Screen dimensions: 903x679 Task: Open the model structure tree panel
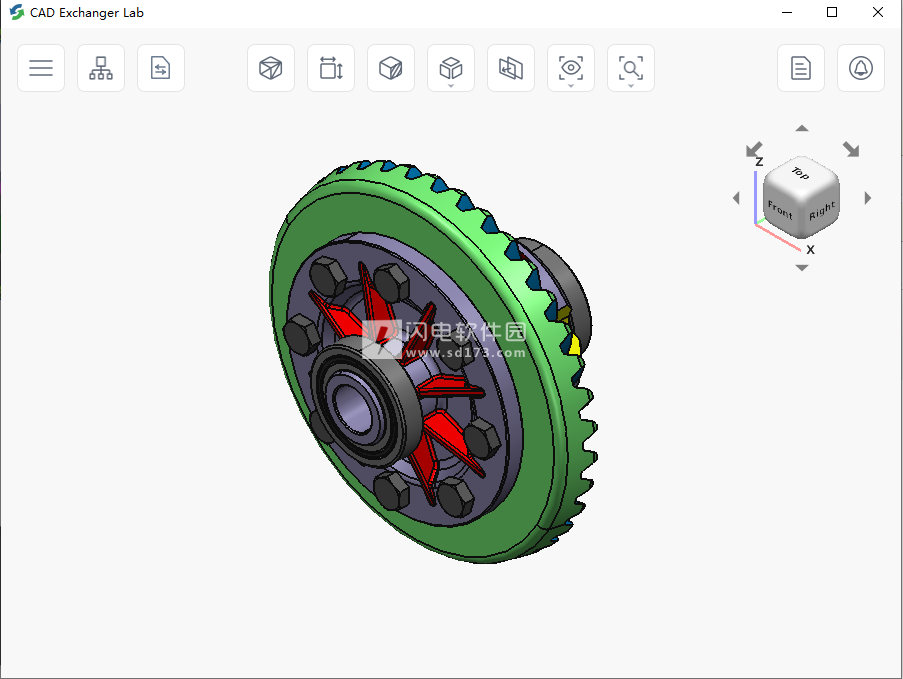click(x=101, y=68)
